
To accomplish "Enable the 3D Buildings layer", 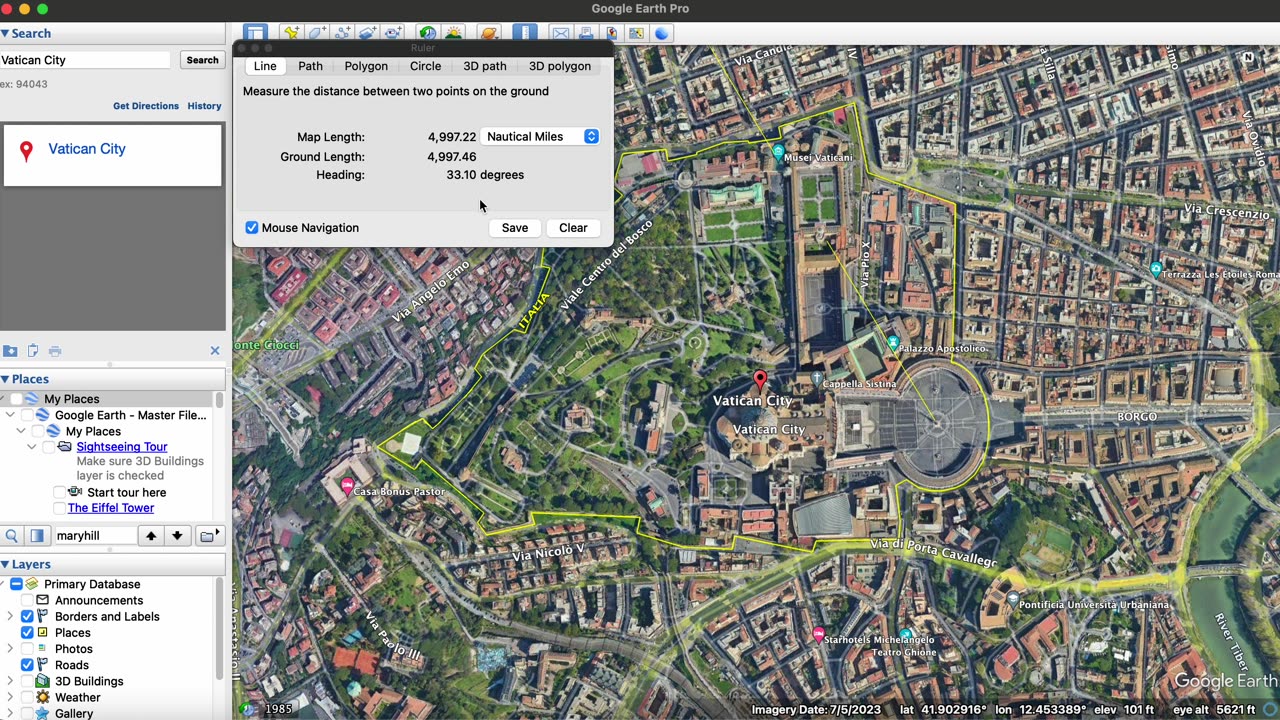I will click(27, 681).
